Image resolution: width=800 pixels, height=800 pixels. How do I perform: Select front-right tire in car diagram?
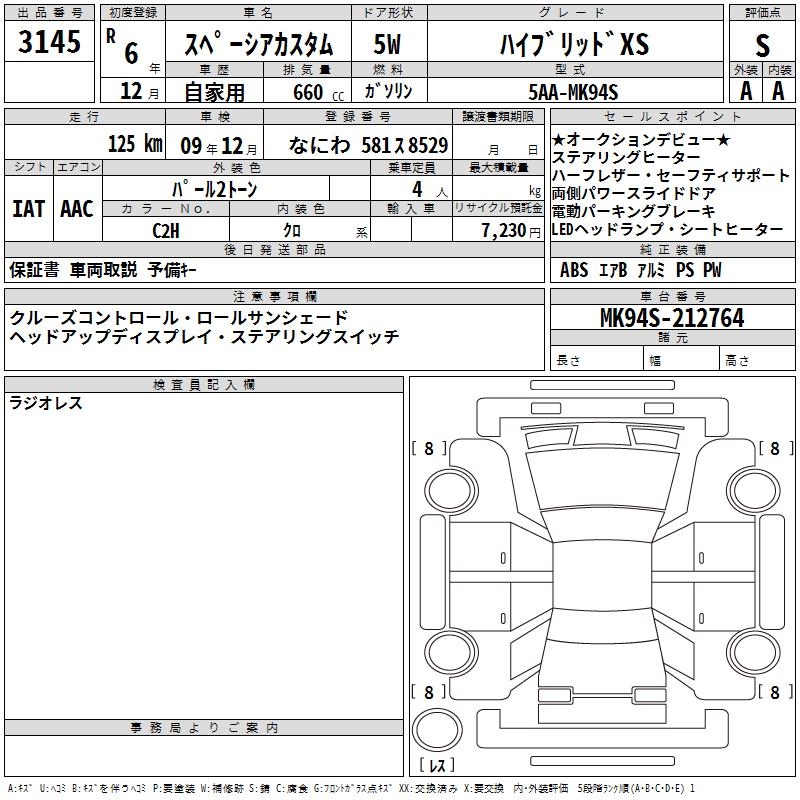(753, 491)
